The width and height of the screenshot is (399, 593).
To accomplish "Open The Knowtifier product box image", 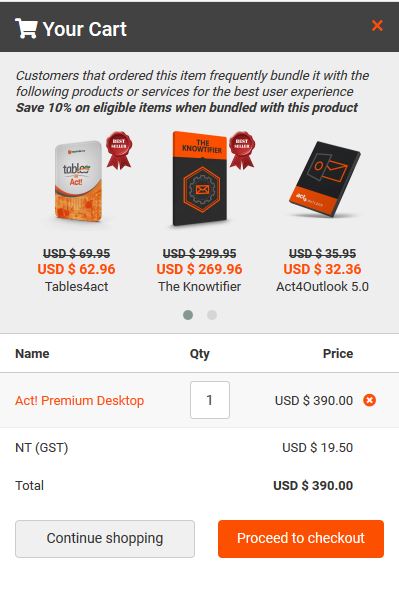I will (200, 179).
